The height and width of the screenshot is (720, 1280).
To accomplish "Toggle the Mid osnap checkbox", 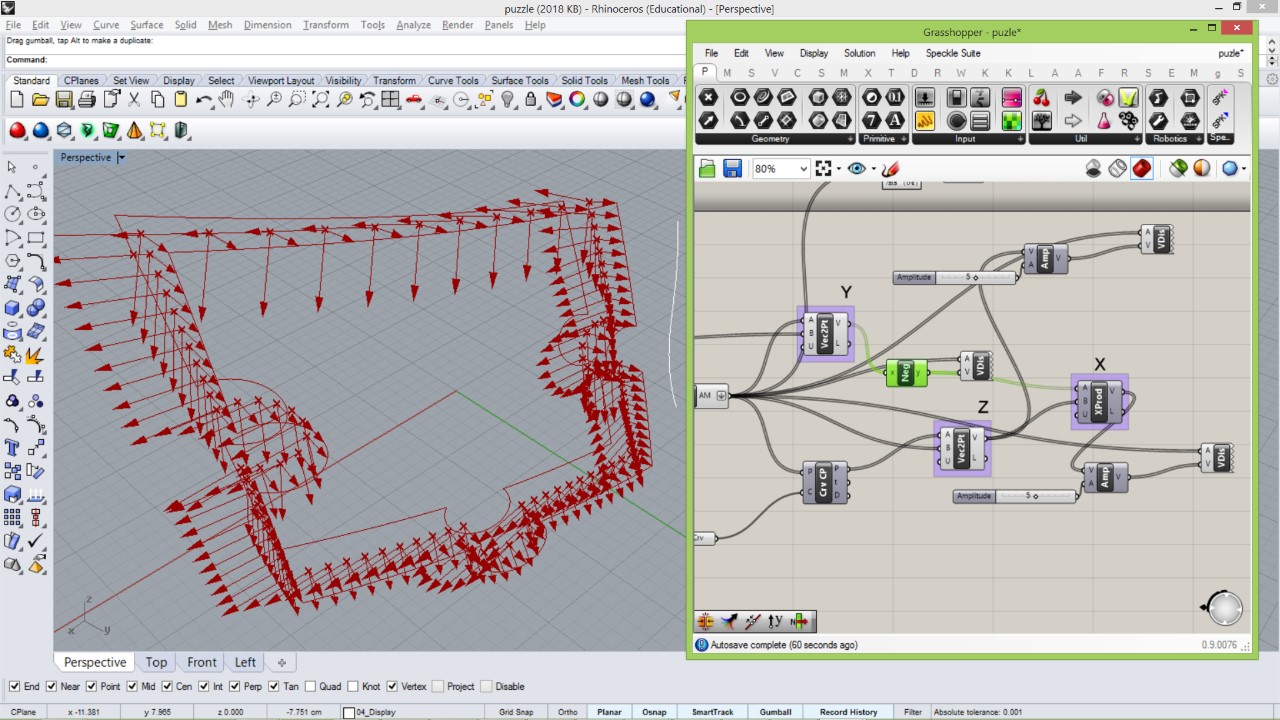I will (132, 686).
